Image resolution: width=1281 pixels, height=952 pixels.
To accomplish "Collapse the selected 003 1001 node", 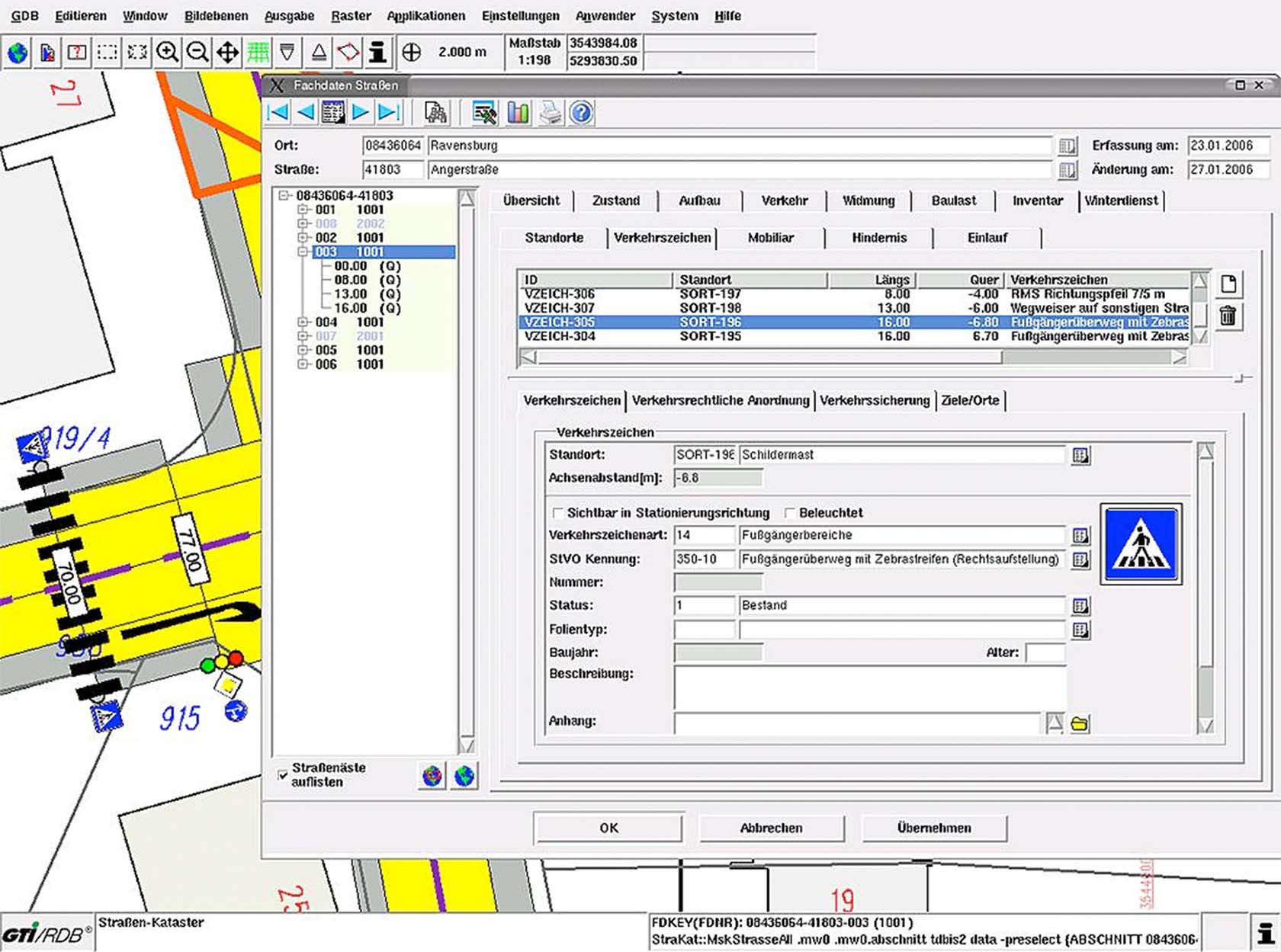I will coord(303,252).
